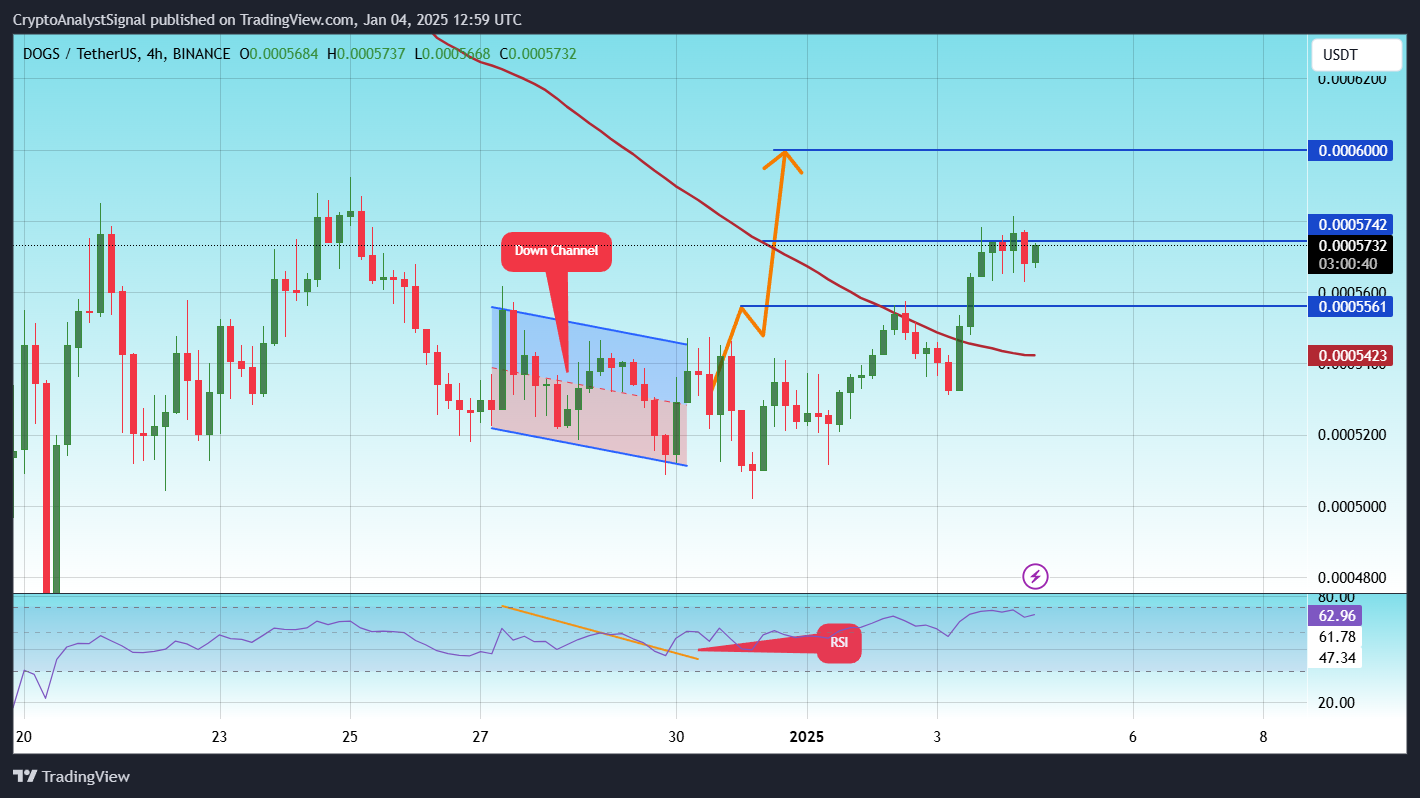1420x798 pixels.
Task: Select the Down Channel callout label
Action: coord(556,250)
